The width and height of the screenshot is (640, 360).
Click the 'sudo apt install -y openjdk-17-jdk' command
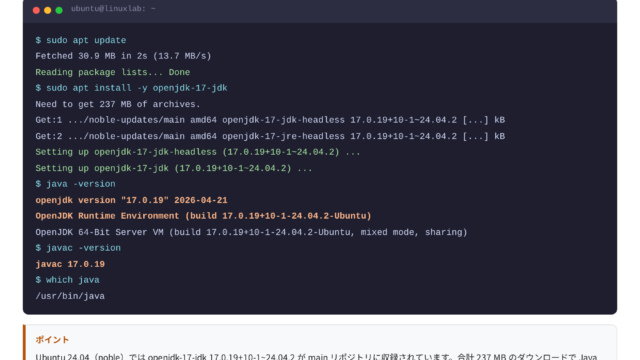131,88
